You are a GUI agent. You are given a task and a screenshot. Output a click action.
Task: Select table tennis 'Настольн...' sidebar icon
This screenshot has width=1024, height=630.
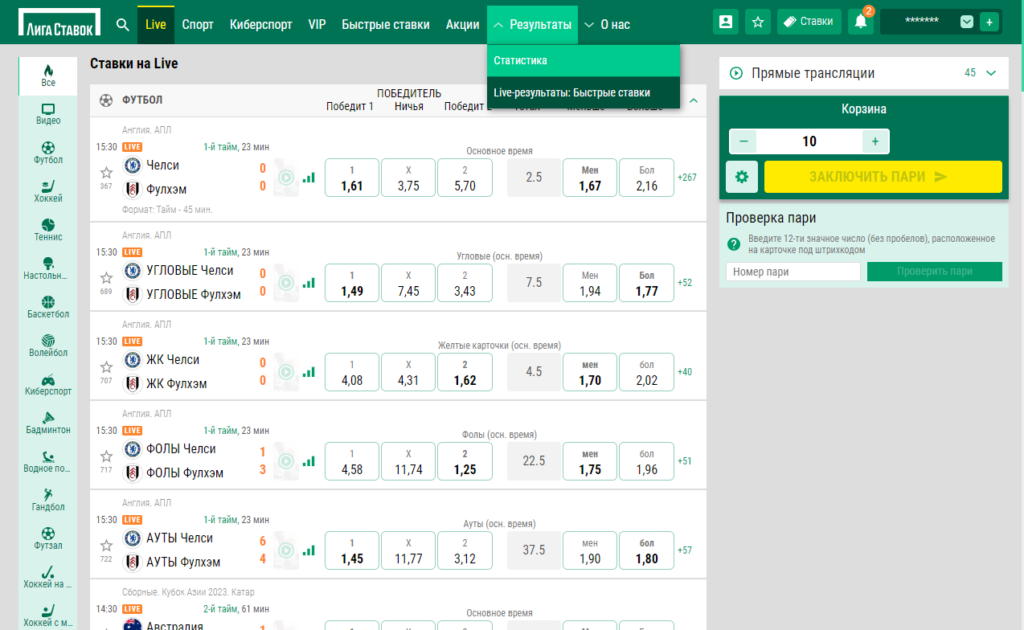click(x=48, y=268)
